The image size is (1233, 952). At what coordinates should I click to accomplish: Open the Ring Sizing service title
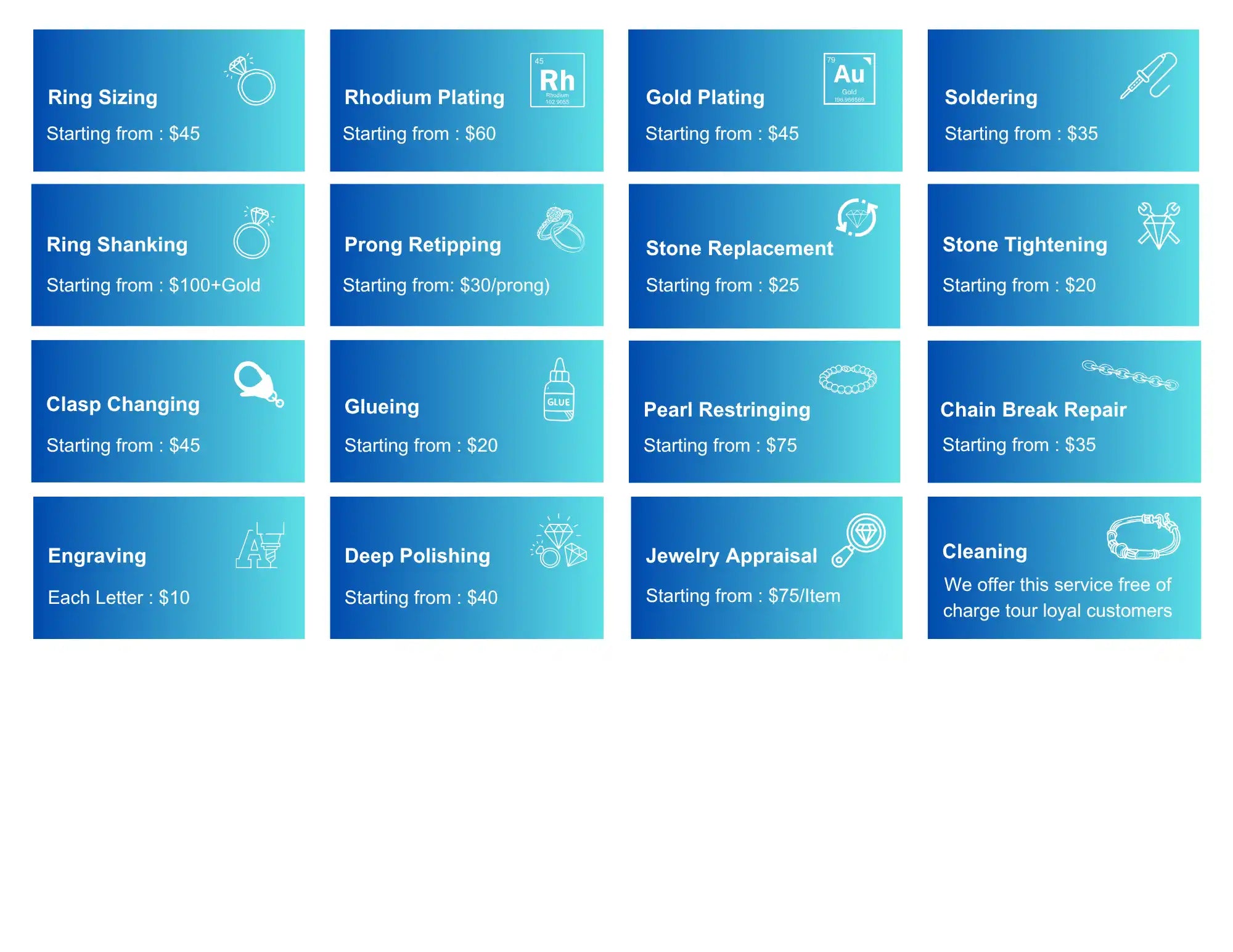(x=103, y=97)
